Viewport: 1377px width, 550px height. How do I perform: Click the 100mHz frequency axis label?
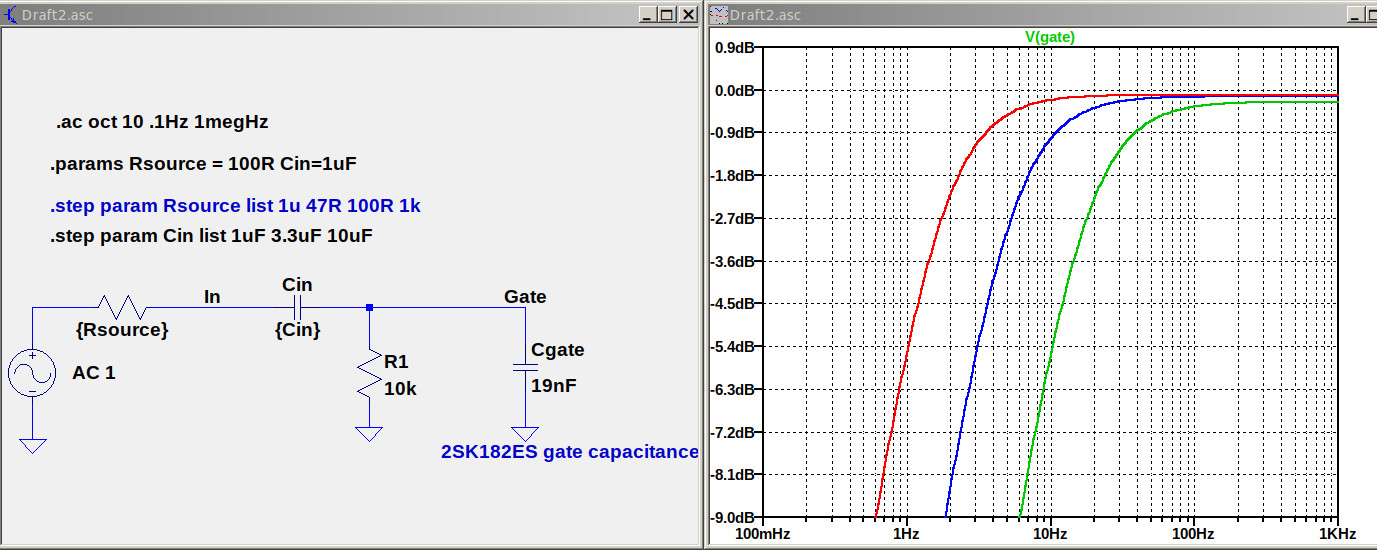[x=763, y=535]
